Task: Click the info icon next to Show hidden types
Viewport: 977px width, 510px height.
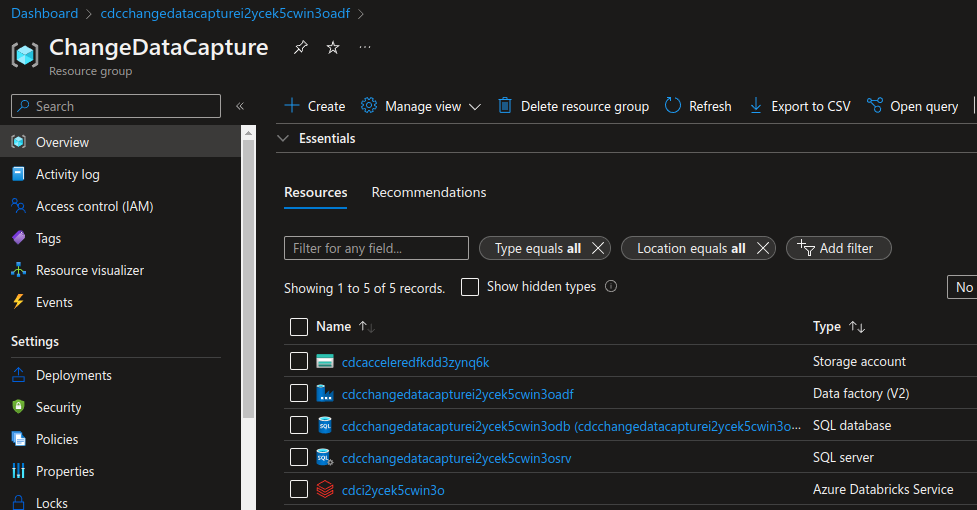Action: [x=611, y=286]
